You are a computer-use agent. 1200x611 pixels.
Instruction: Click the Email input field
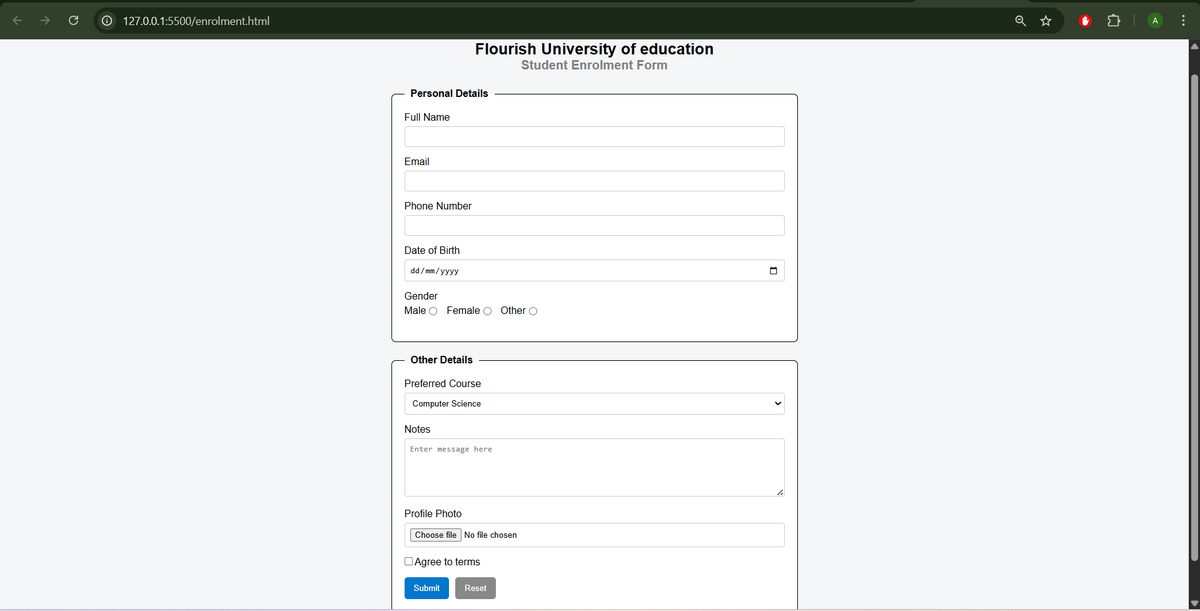tap(594, 181)
